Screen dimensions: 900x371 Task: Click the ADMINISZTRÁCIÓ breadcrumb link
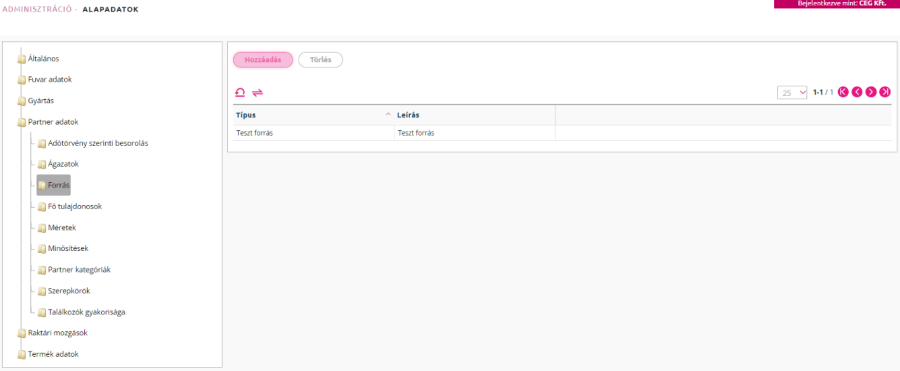coord(37,10)
